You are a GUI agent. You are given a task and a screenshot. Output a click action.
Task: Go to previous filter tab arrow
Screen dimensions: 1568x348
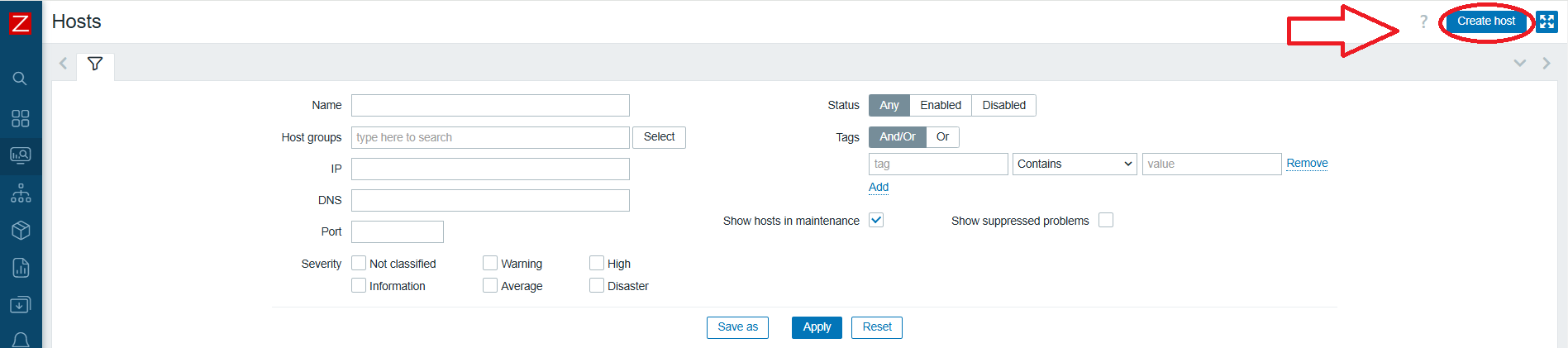pyautogui.click(x=63, y=64)
